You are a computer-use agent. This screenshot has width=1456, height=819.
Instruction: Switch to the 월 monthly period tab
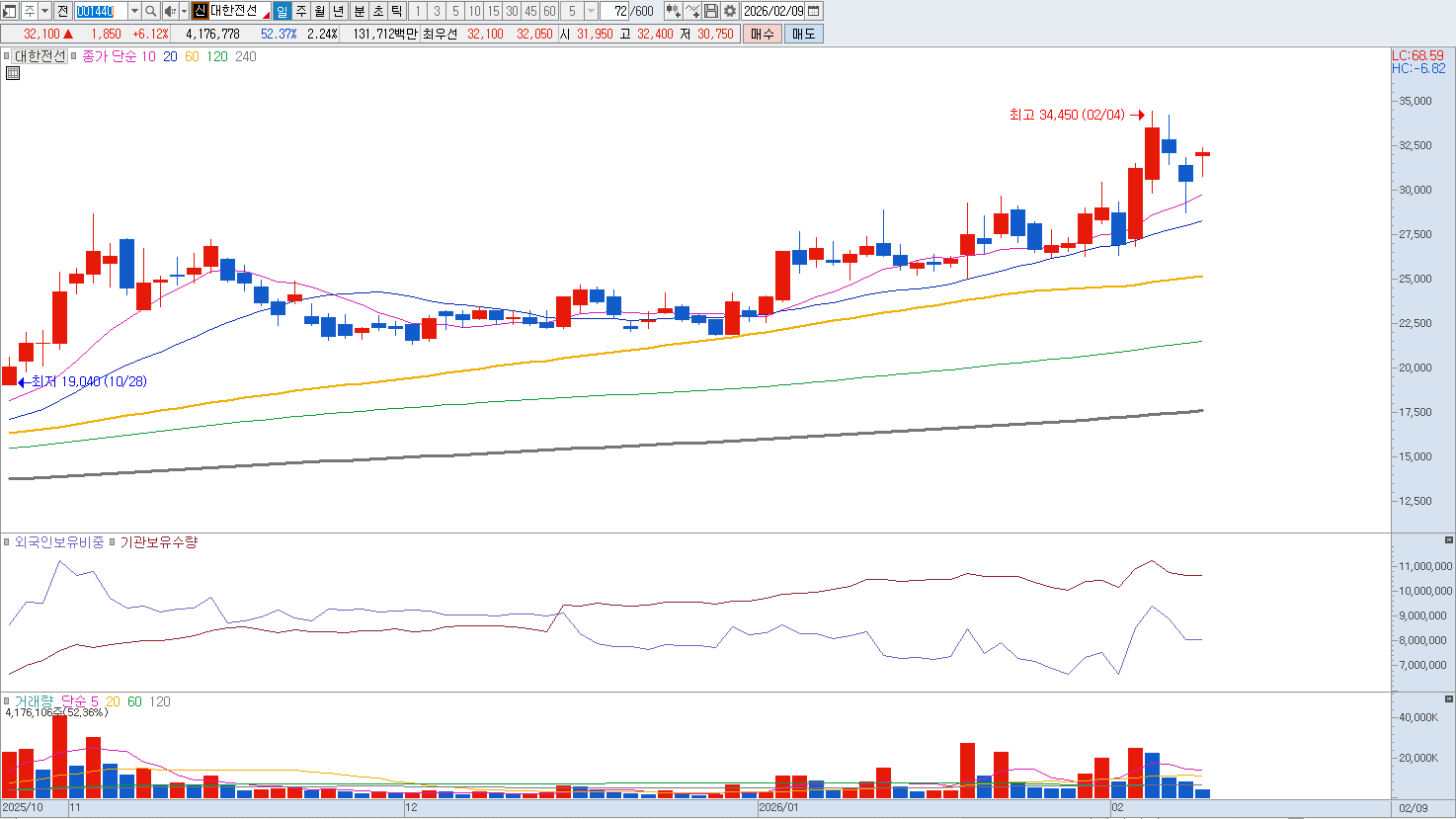tap(320, 11)
